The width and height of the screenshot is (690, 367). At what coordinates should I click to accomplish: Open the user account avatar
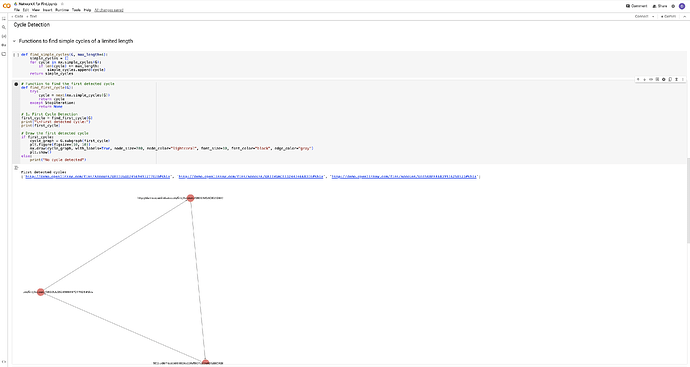tap(682, 6)
